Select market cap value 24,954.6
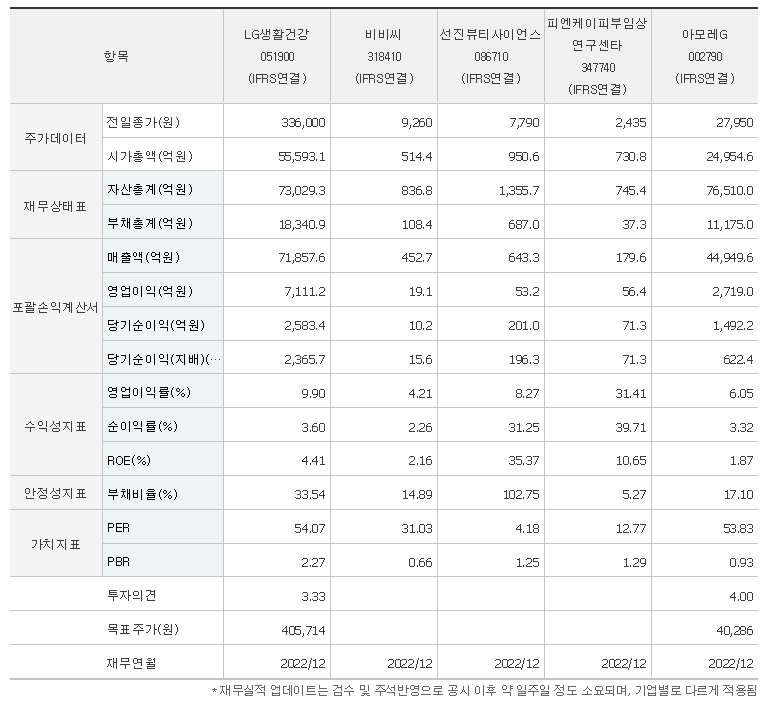Screen dimensions: 770x701 point(730,156)
